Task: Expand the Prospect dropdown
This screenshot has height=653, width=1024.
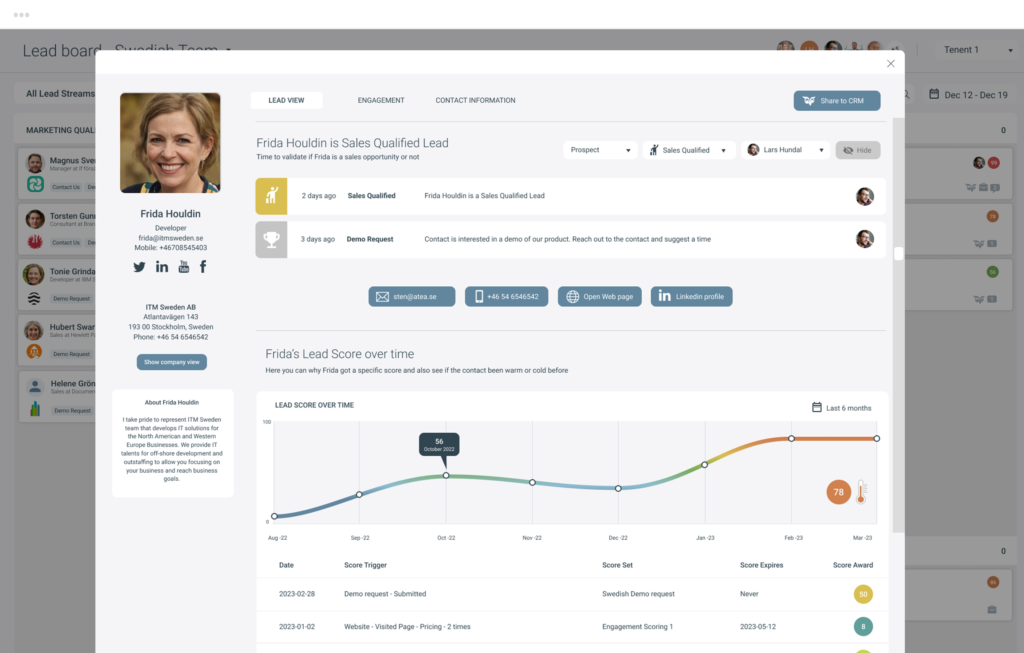Action: [600, 150]
